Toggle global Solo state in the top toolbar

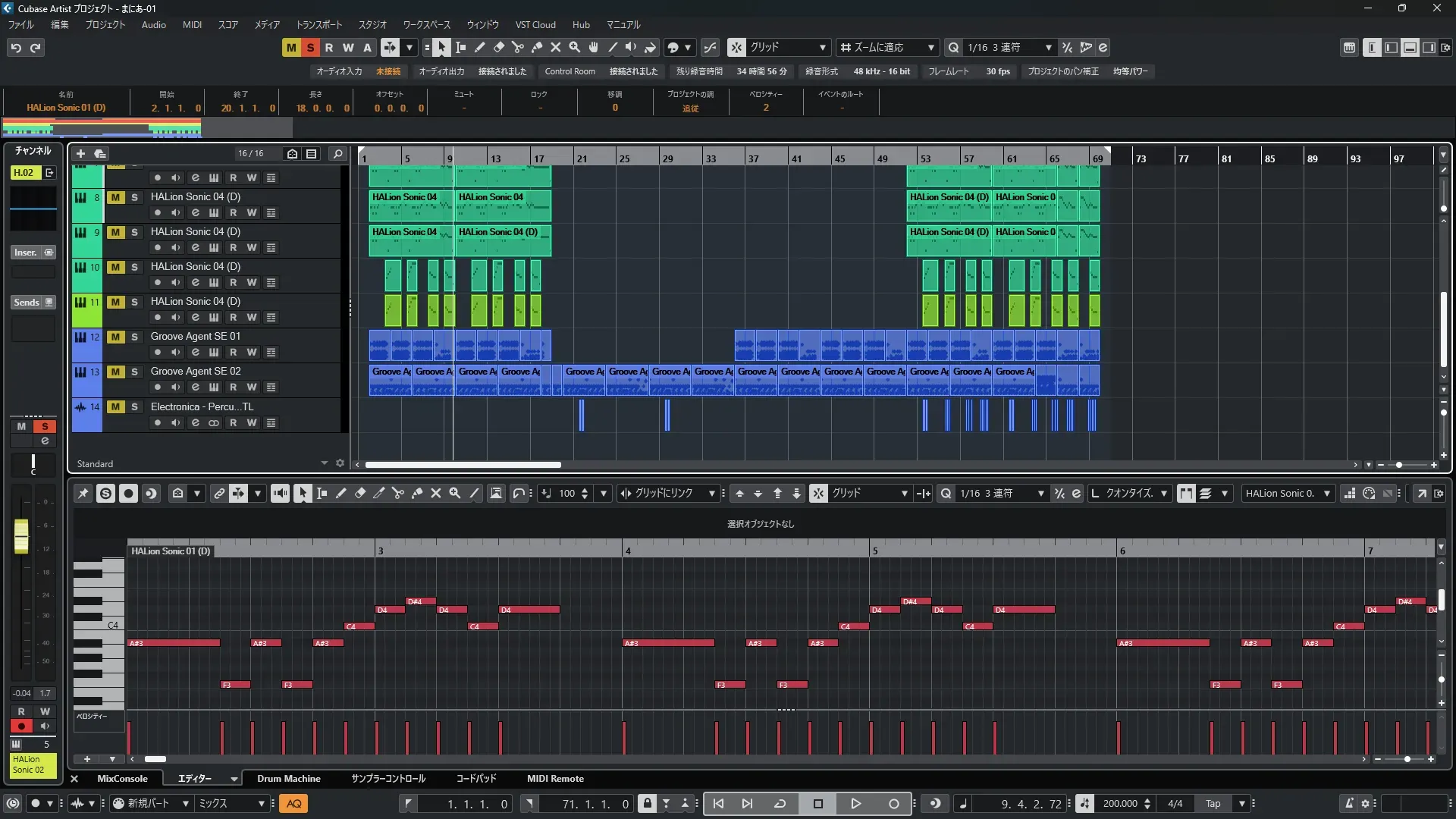click(310, 48)
